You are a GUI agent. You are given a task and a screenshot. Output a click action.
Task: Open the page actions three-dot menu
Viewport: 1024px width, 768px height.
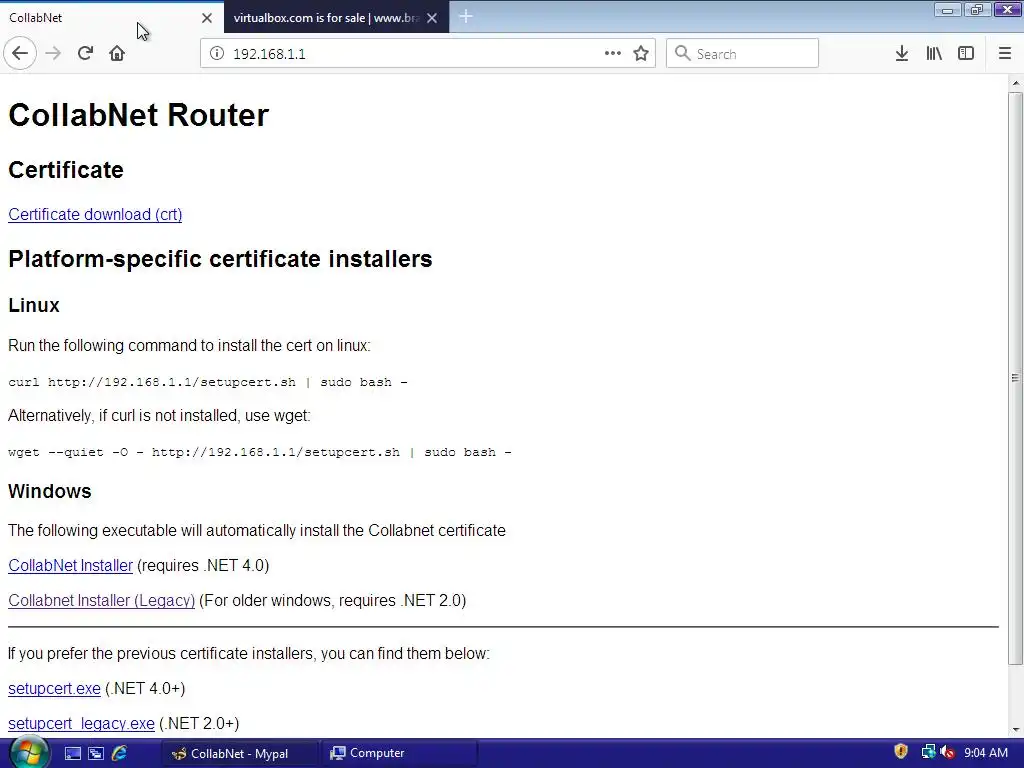613,54
